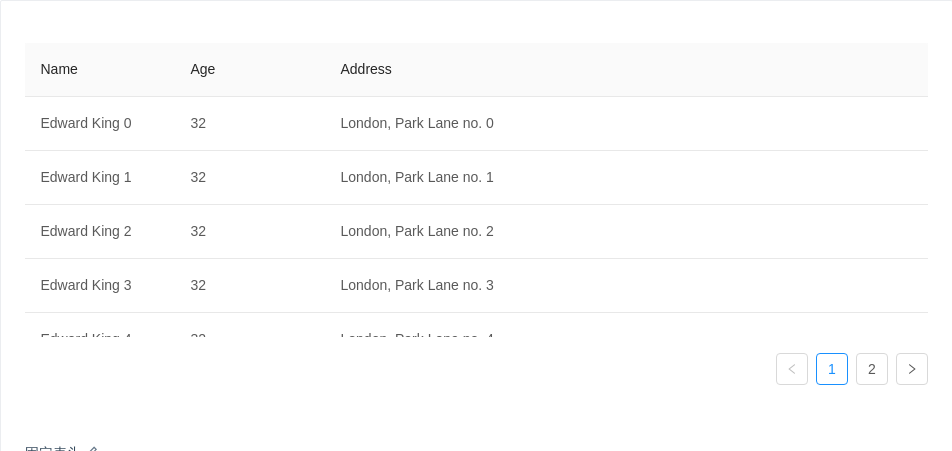Click the Address column header
Screen dimensions: 952x451
tap(366, 69)
